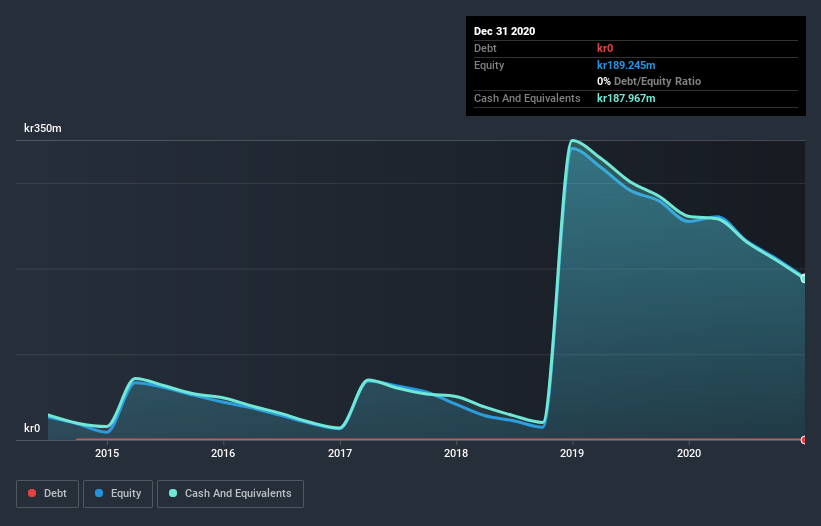Click the 2018 x-axis label
This screenshot has height=526, width=821.
(x=456, y=453)
